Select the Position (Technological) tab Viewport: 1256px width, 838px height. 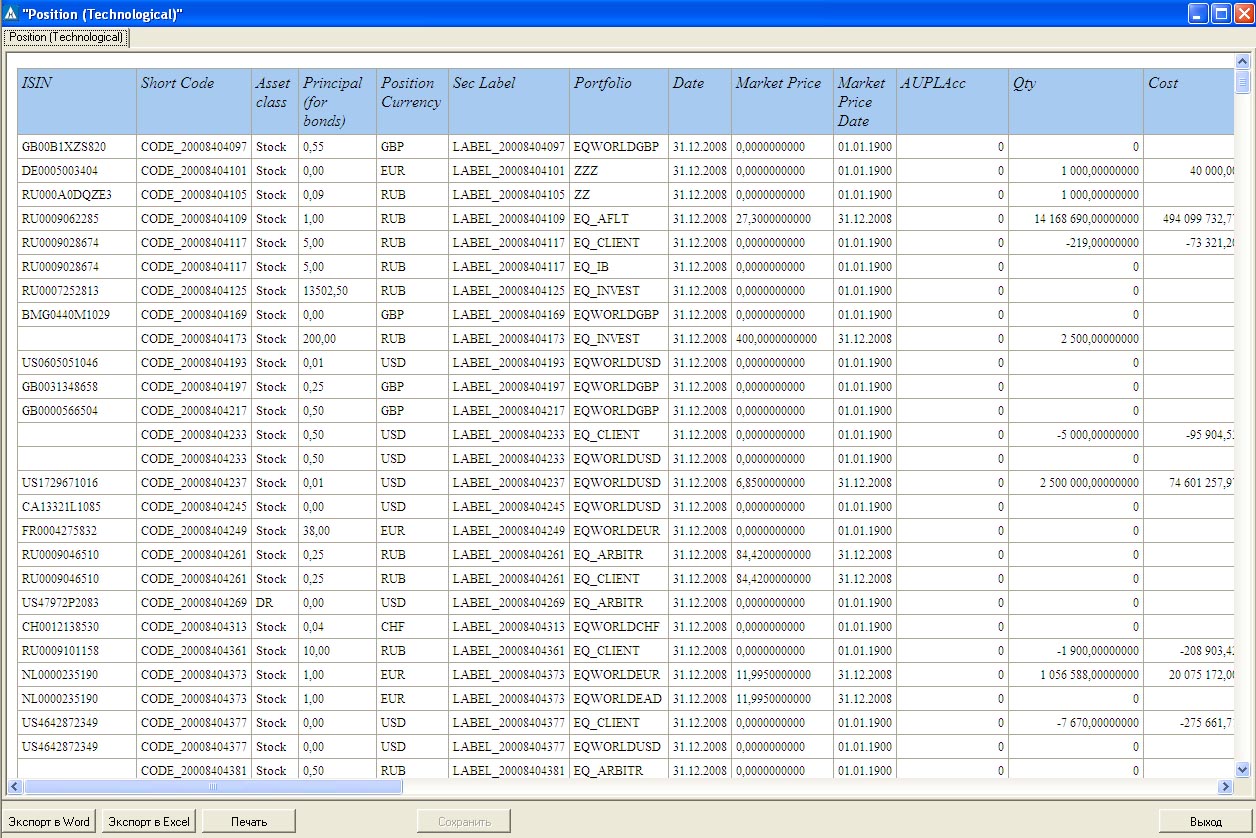pos(66,37)
